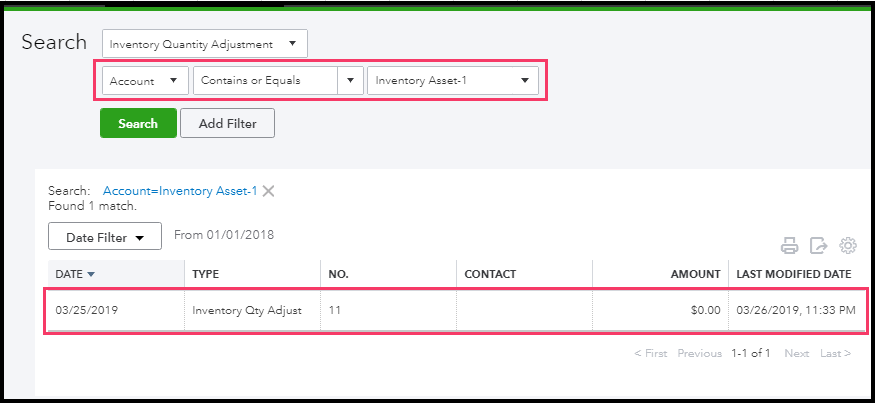Screen dimensions: 875x403
Task: Click the print icon above the results
Action: coord(789,245)
